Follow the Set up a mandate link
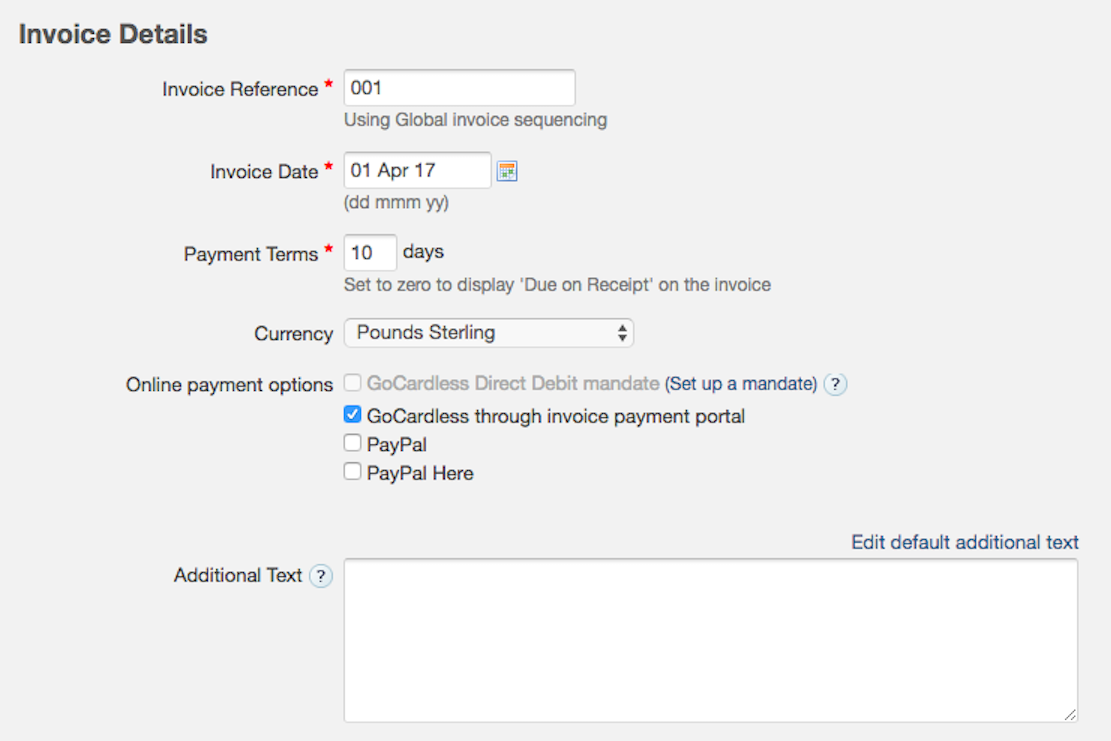This screenshot has height=741, width=1111. (x=741, y=384)
